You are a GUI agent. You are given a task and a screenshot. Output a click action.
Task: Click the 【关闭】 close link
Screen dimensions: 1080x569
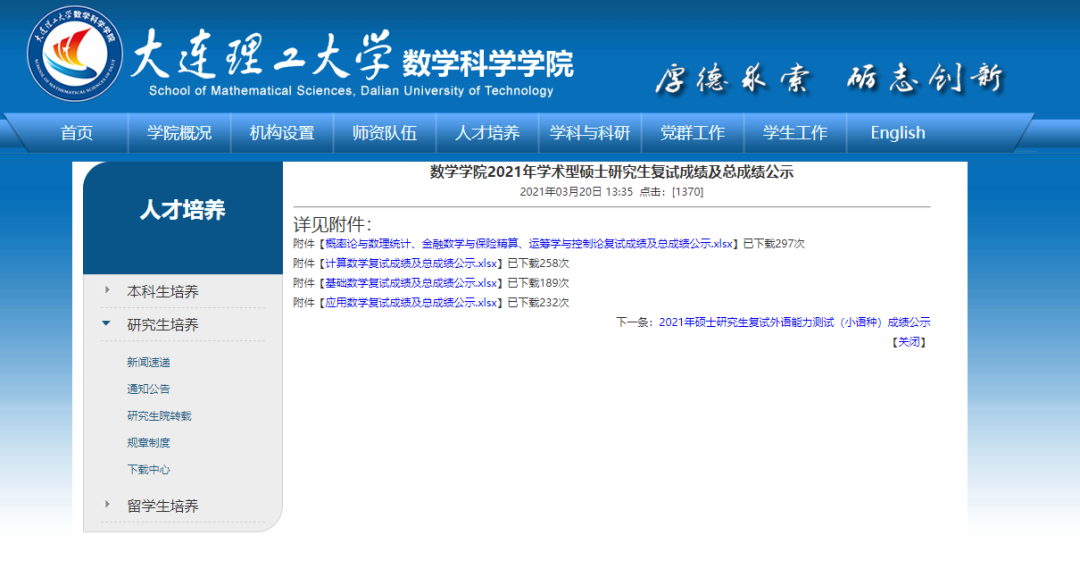pos(909,342)
